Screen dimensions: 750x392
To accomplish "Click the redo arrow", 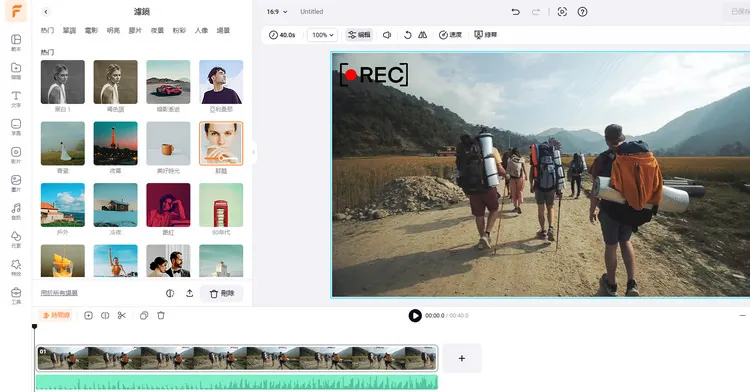I will [x=536, y=11].
